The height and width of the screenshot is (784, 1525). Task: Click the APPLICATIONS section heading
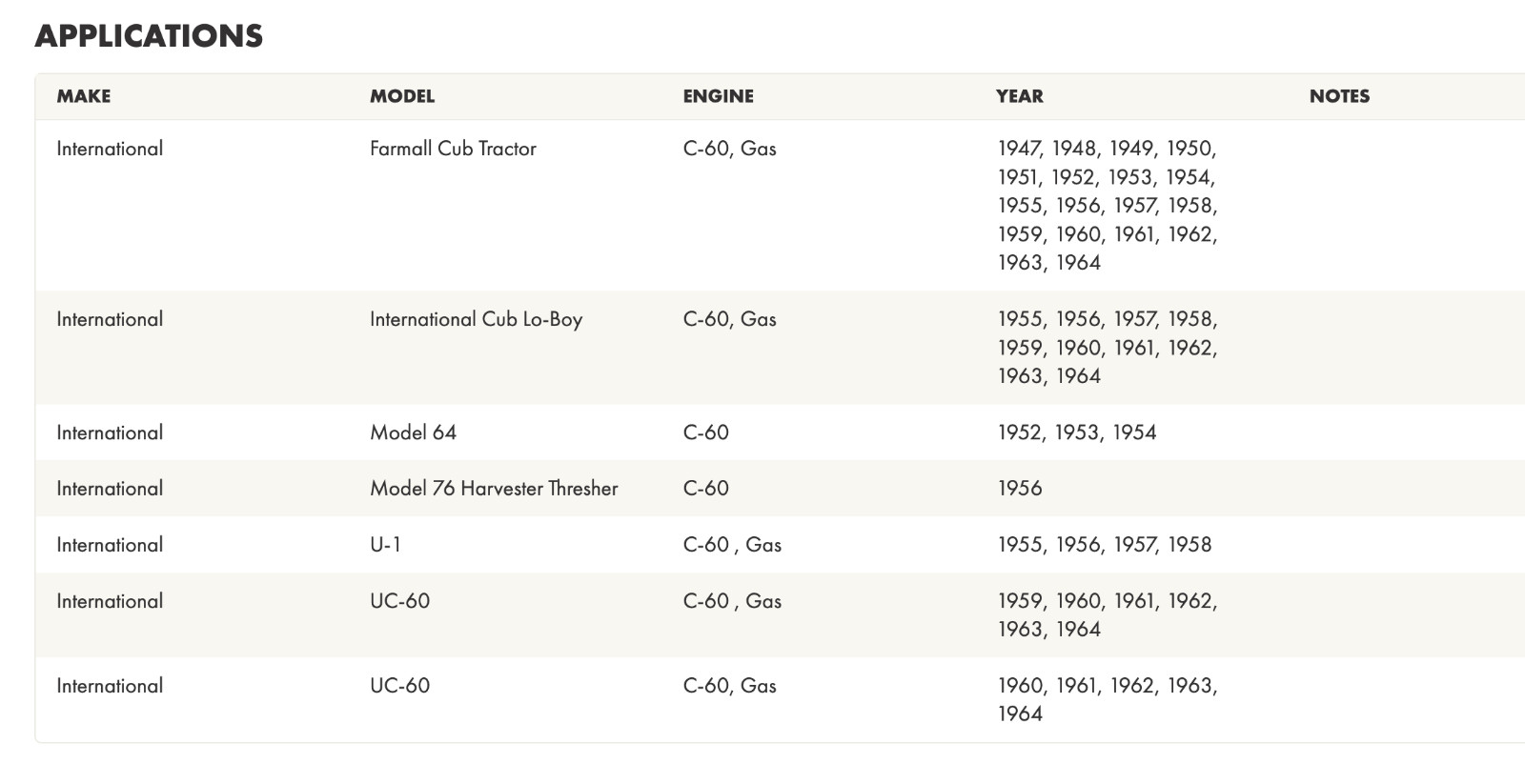[149, 36]
